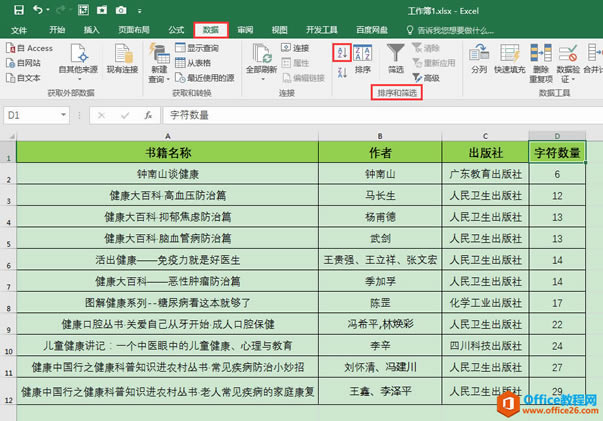Toggle the 筛选 funnel filter
Screen dimensions: 603x421
click(395, 58)
